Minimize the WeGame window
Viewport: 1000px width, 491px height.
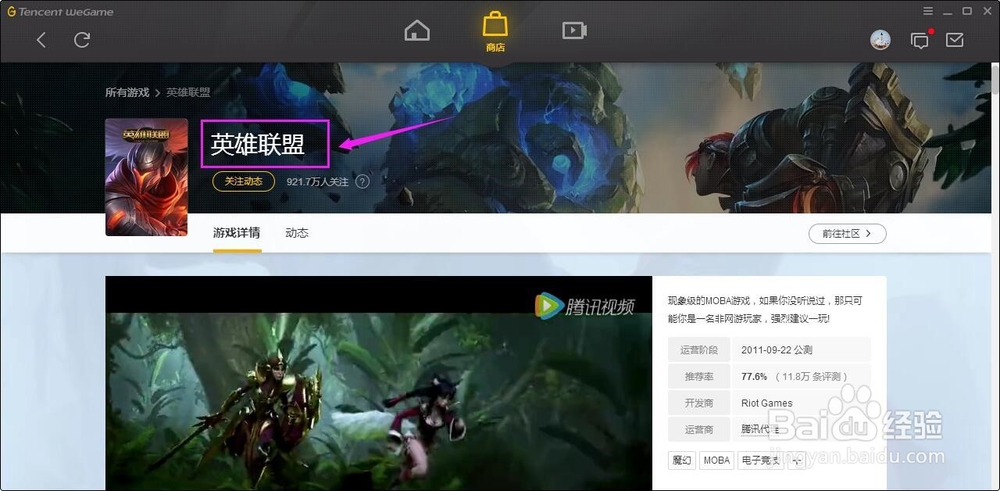[x=948, y=11]
